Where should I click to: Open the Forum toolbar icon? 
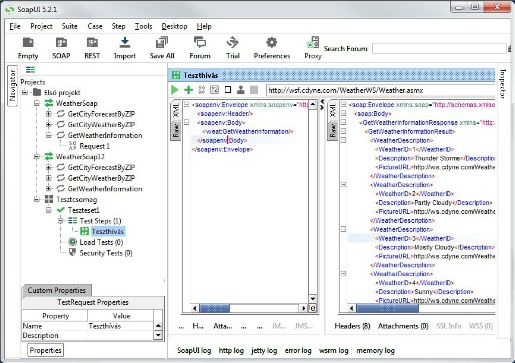[x=200, y=48]
